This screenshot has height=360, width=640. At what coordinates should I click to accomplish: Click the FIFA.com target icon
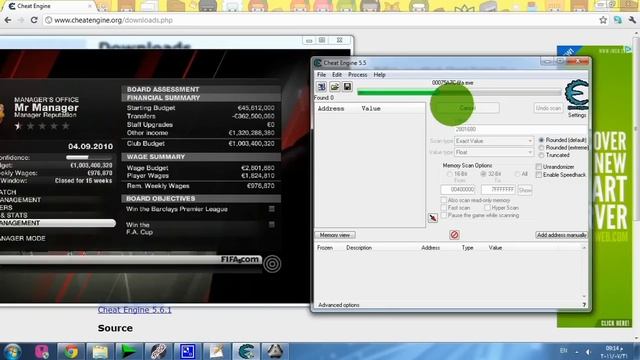[272, 264]
